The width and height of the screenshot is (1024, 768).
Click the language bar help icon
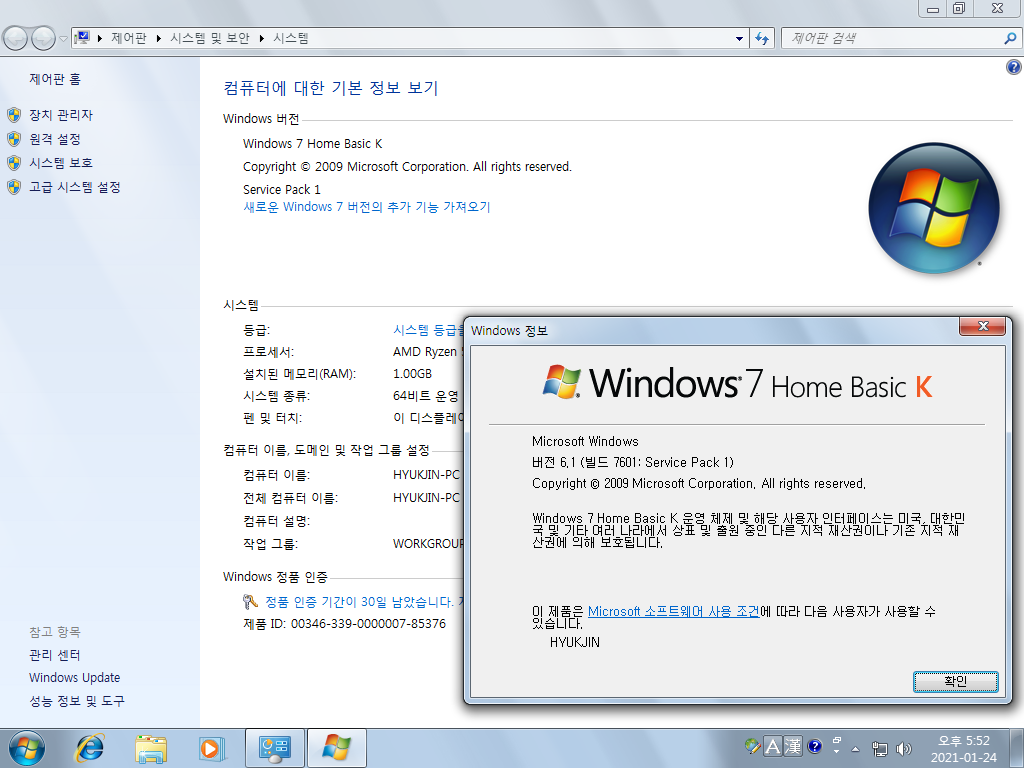pyautogui.click(x=814, y=746)
